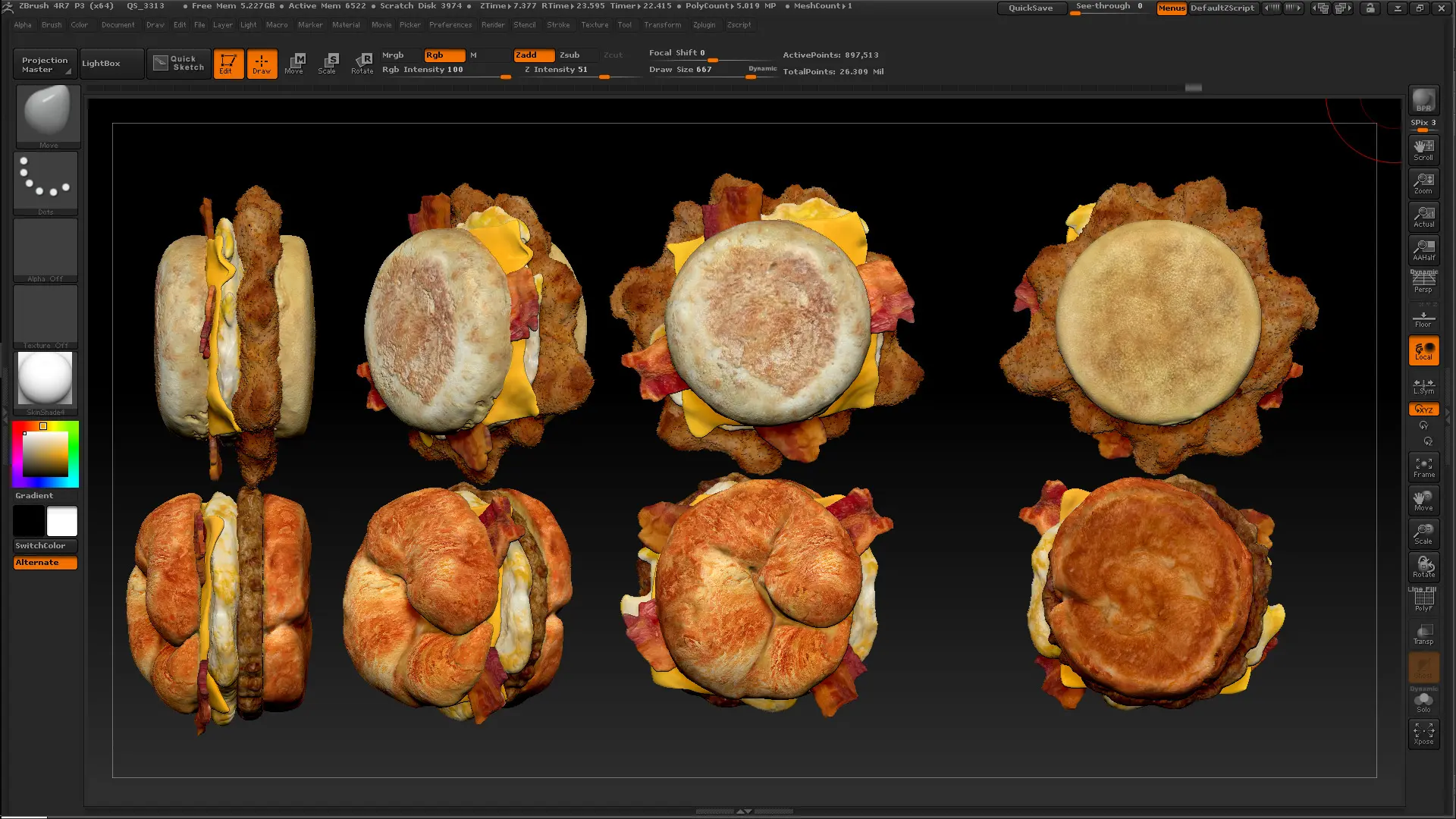Click SwitchColor button
Viewport: 1456px width, 819px height.
point(45,545)
